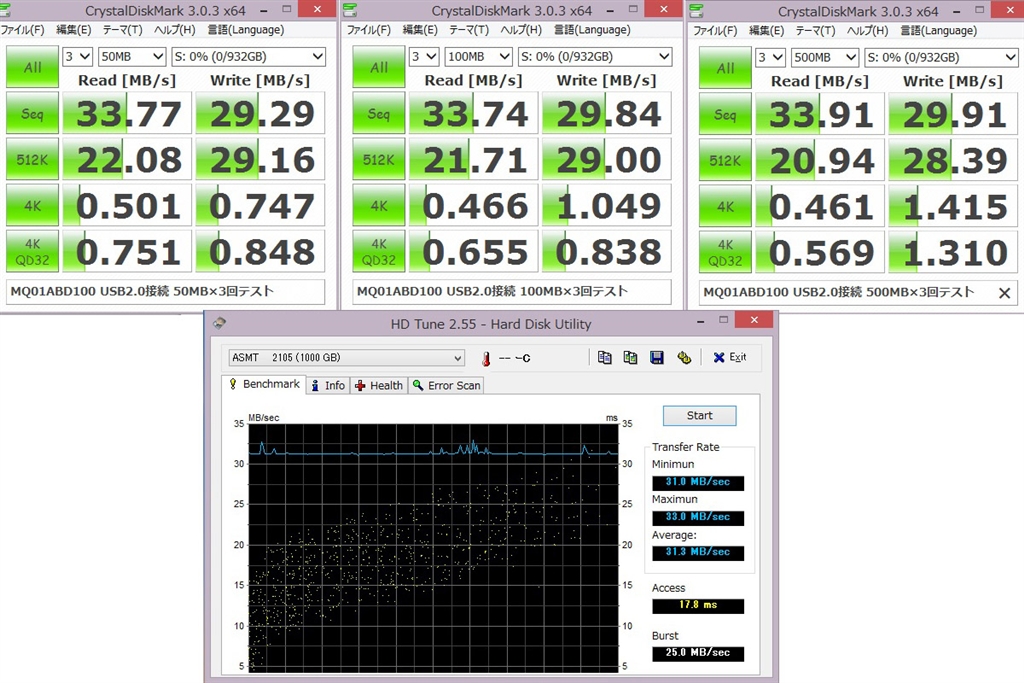Open ヘルプ(H) menu in 500MB window
This screenshot has width=1024, height=683.
point(867,31)
